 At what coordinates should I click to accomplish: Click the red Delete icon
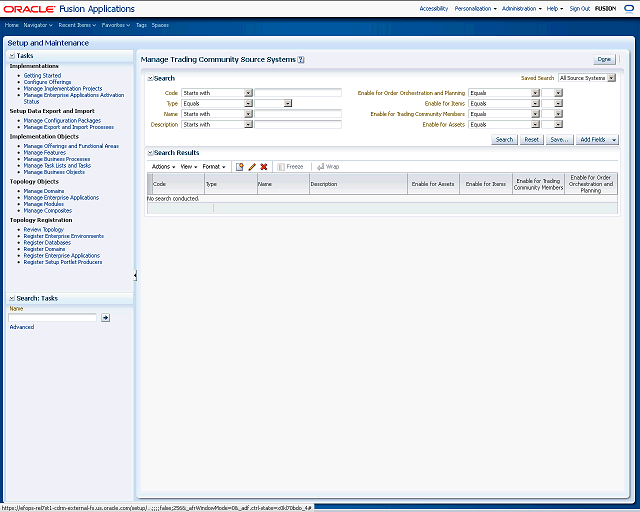[x=264, y=166]
